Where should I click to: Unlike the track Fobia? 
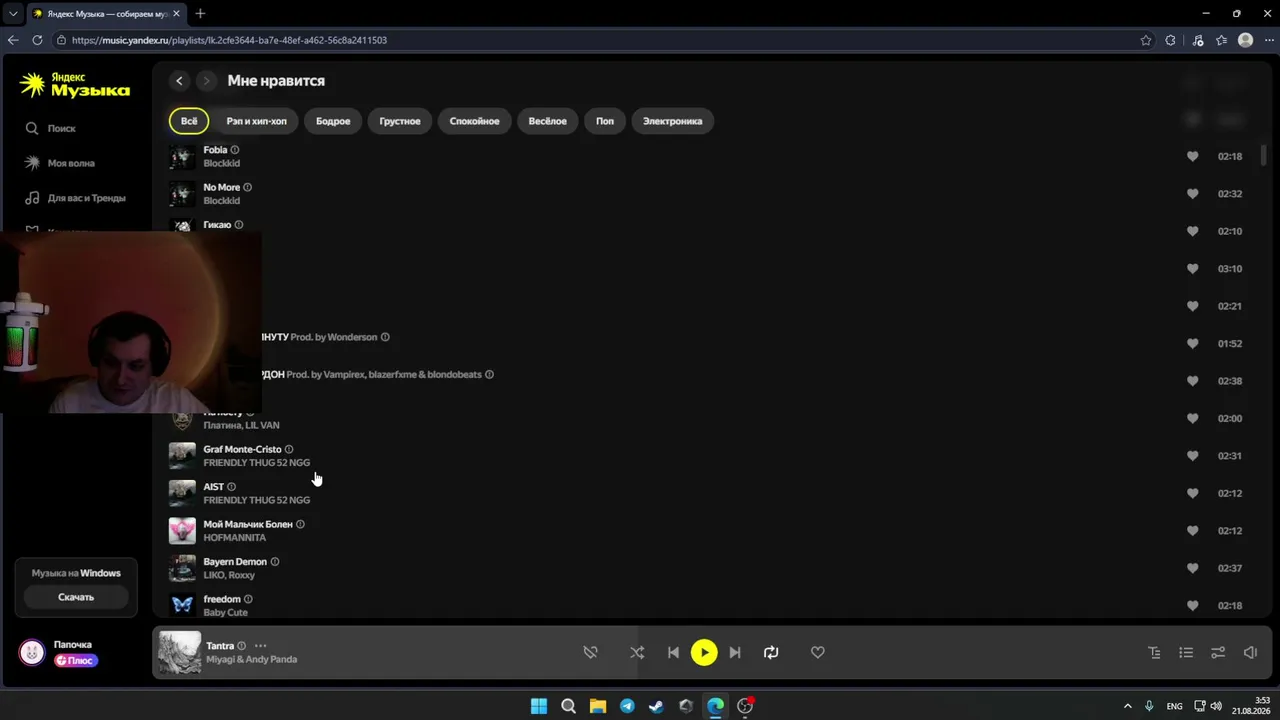click(1192, 156)
